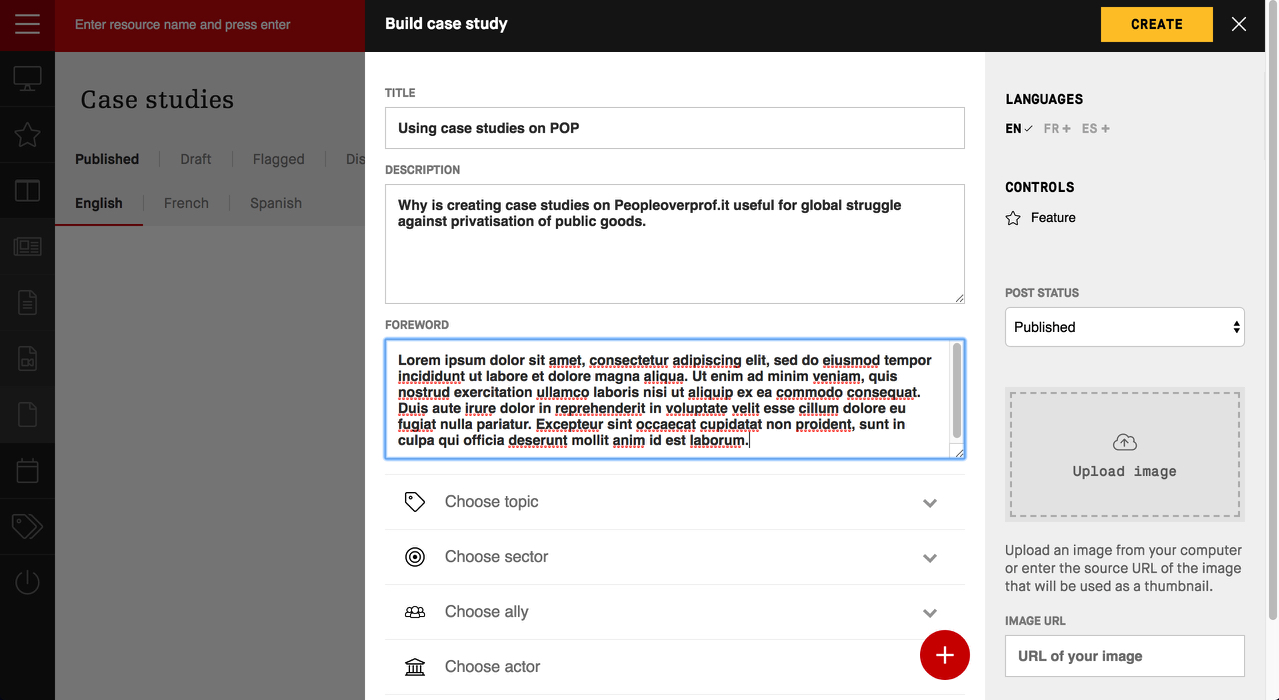Viewport: 1279px width, 700px height.
Task: Click the CREATE button
Action: point(1157,24)
